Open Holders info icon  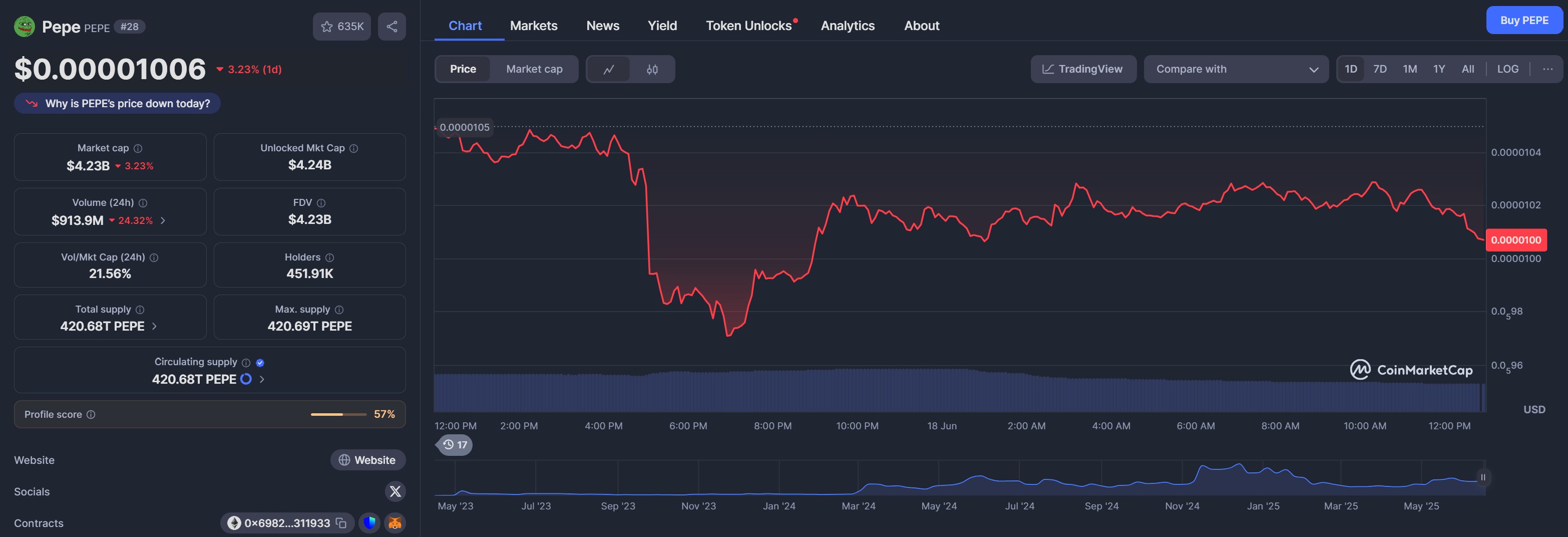pos(330,257)
